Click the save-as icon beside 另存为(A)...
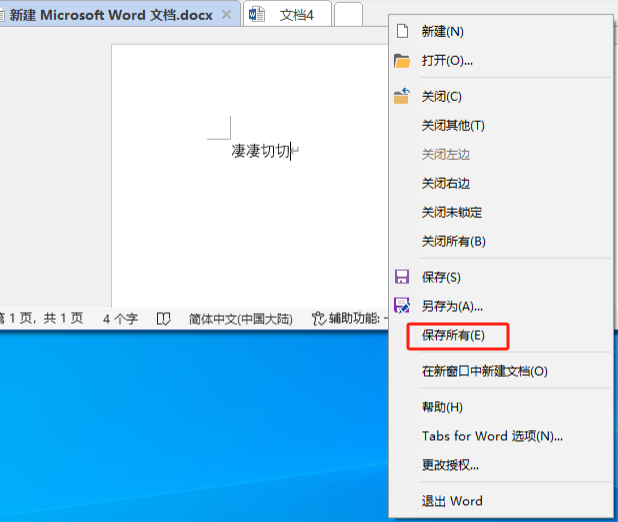 402,306
